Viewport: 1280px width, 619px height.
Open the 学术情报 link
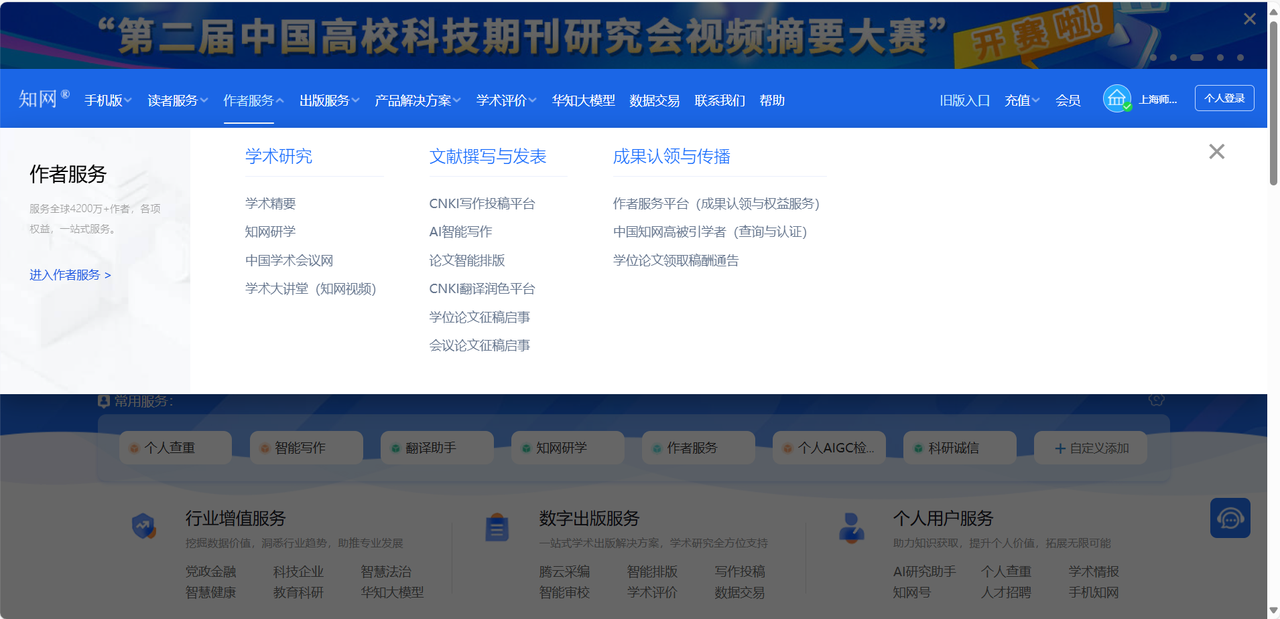(1094, 572)
